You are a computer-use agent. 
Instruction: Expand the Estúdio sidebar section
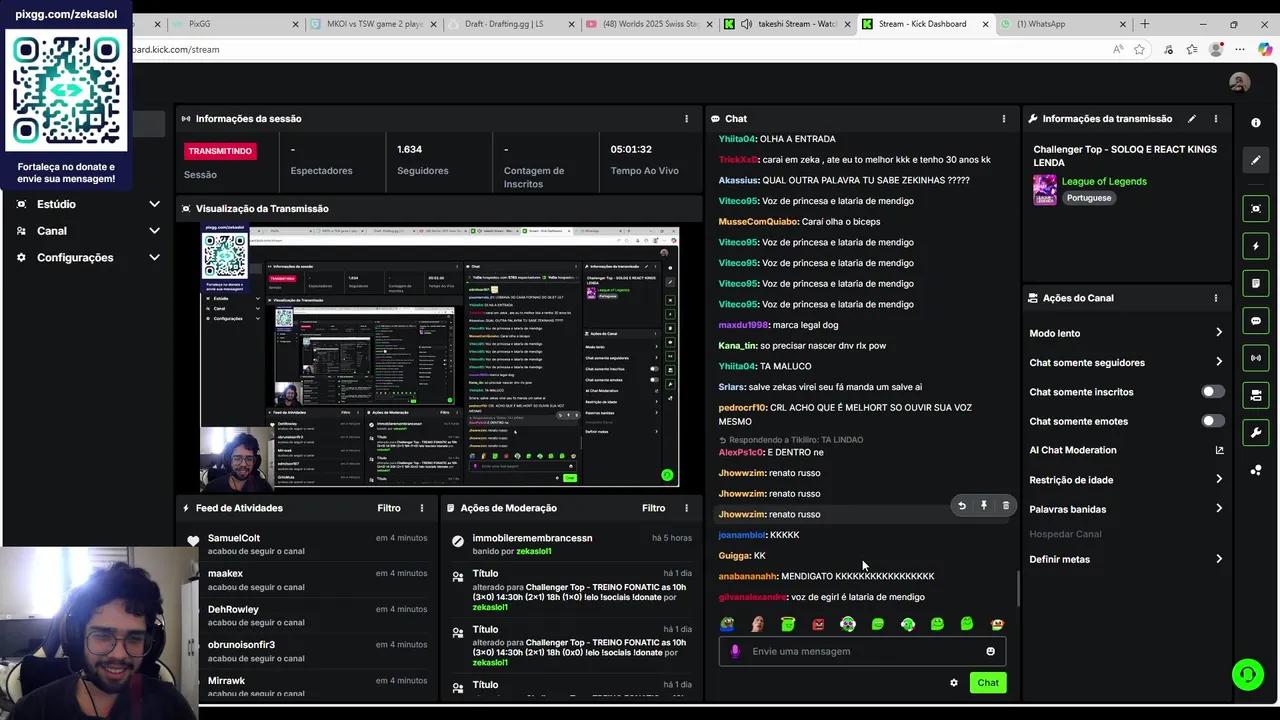154,204
